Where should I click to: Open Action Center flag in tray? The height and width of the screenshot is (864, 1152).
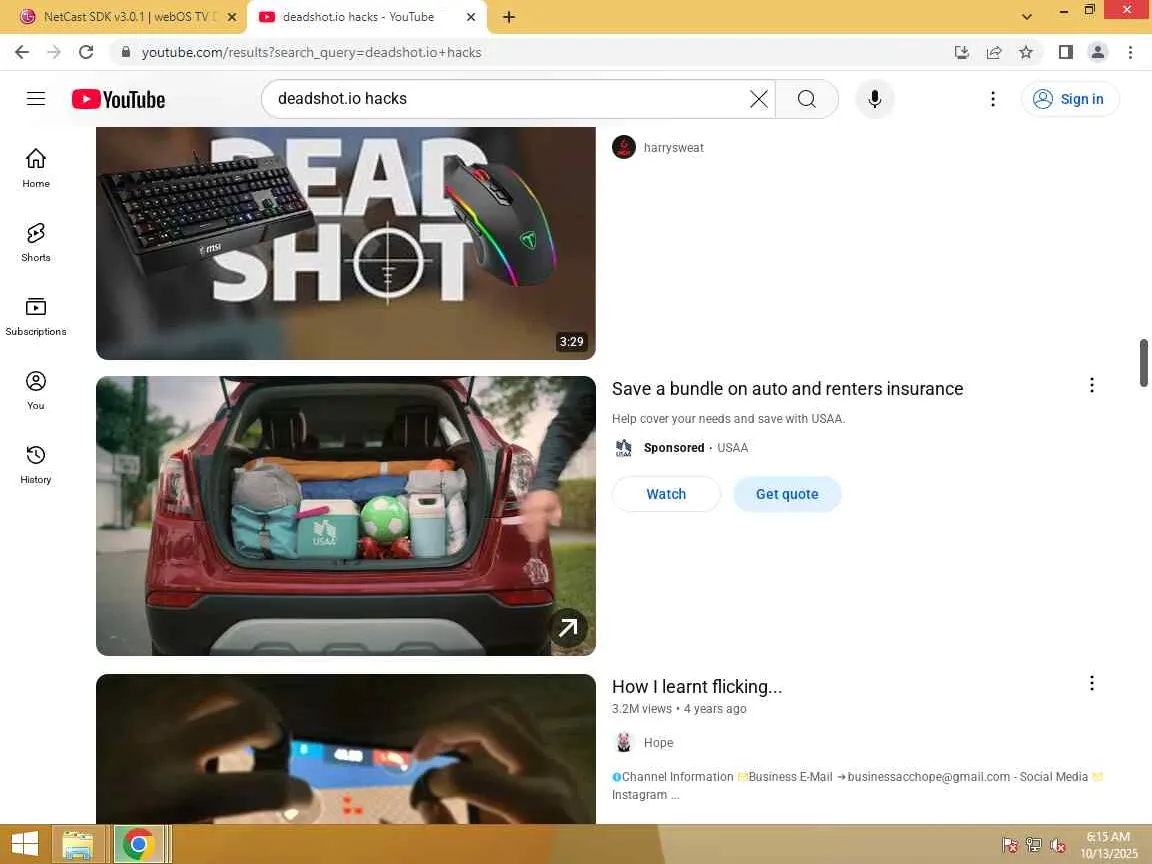coord(1010,845)
